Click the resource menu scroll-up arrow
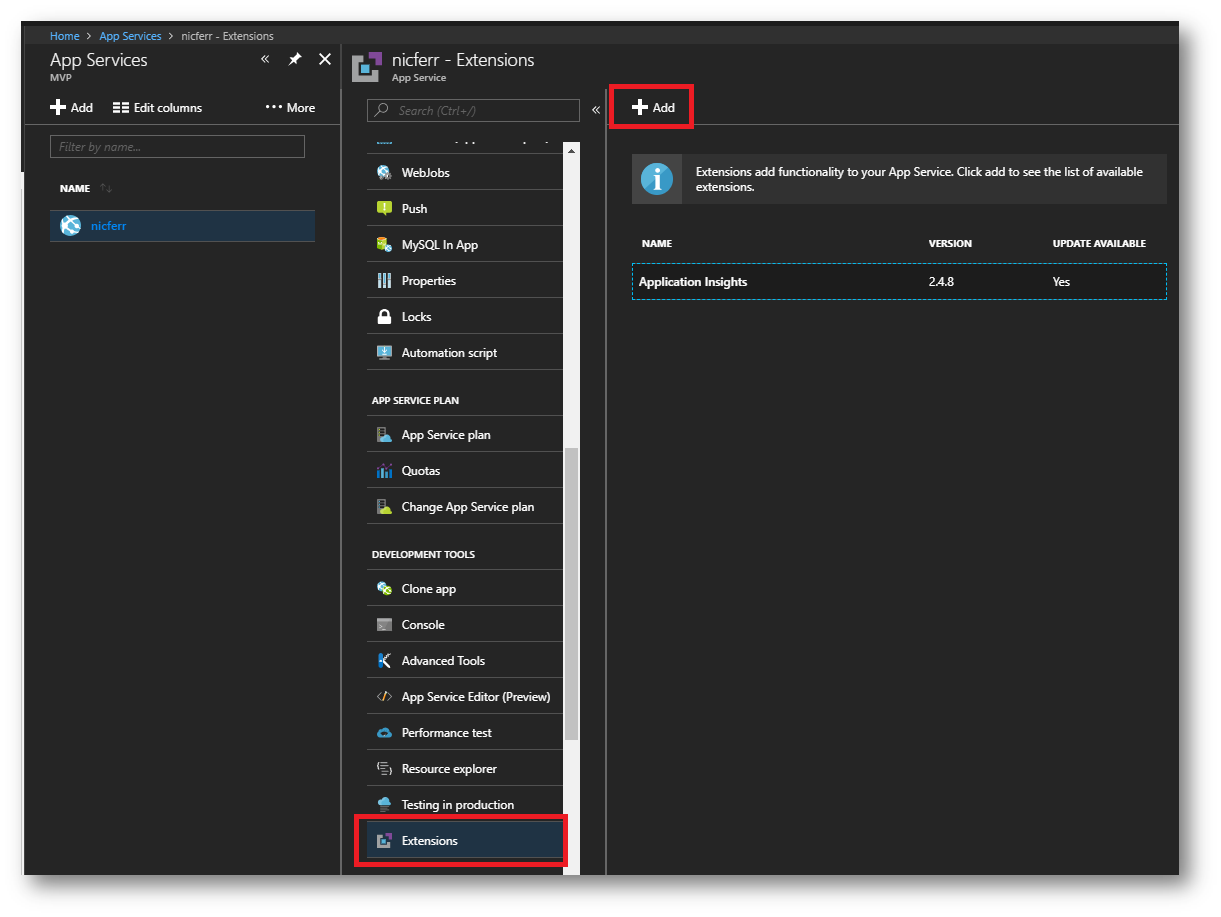1221x917 pixels. (x=572, y=151)
